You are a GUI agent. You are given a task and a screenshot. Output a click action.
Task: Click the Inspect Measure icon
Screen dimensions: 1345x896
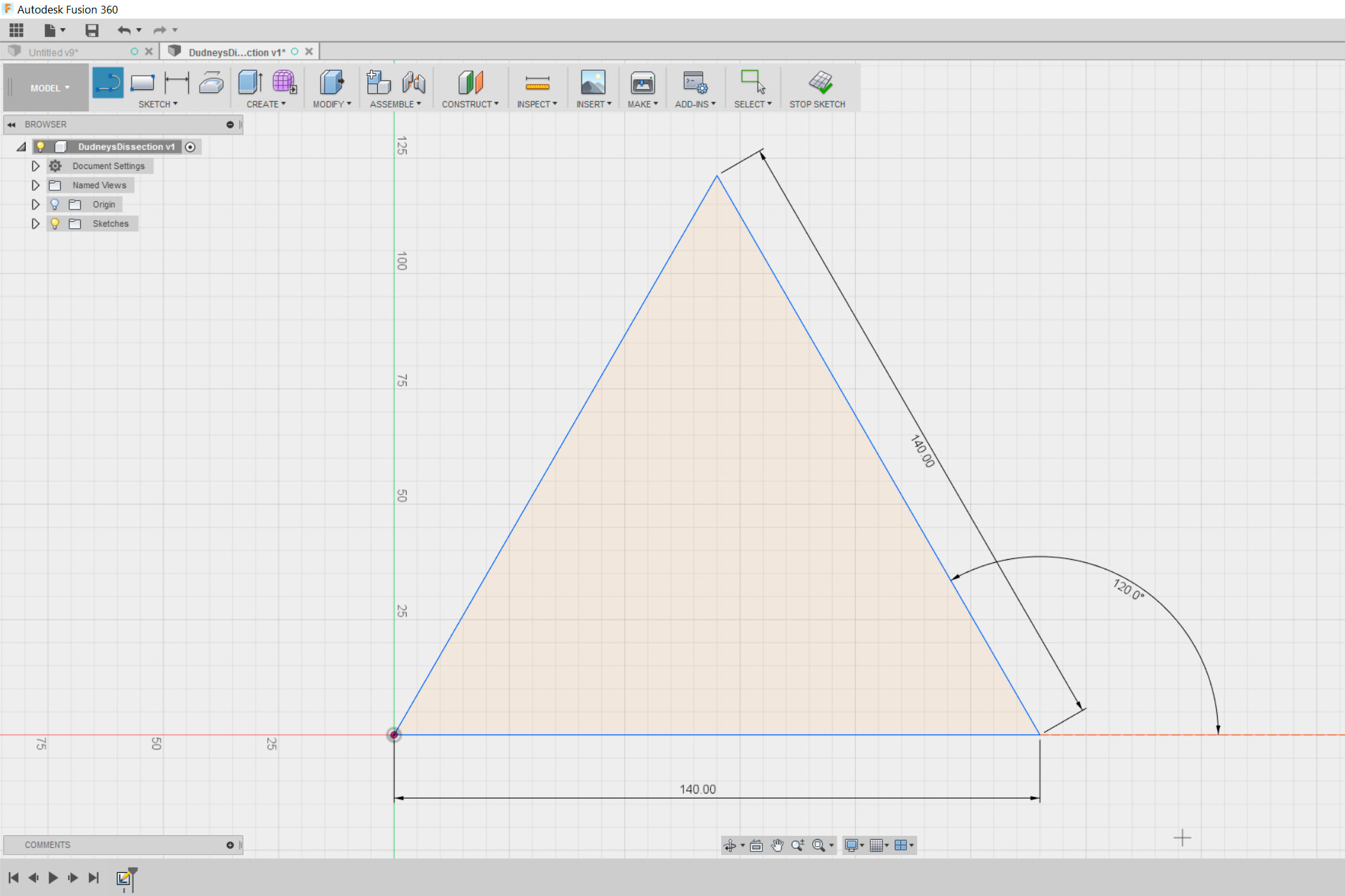[x=537, y=83]
